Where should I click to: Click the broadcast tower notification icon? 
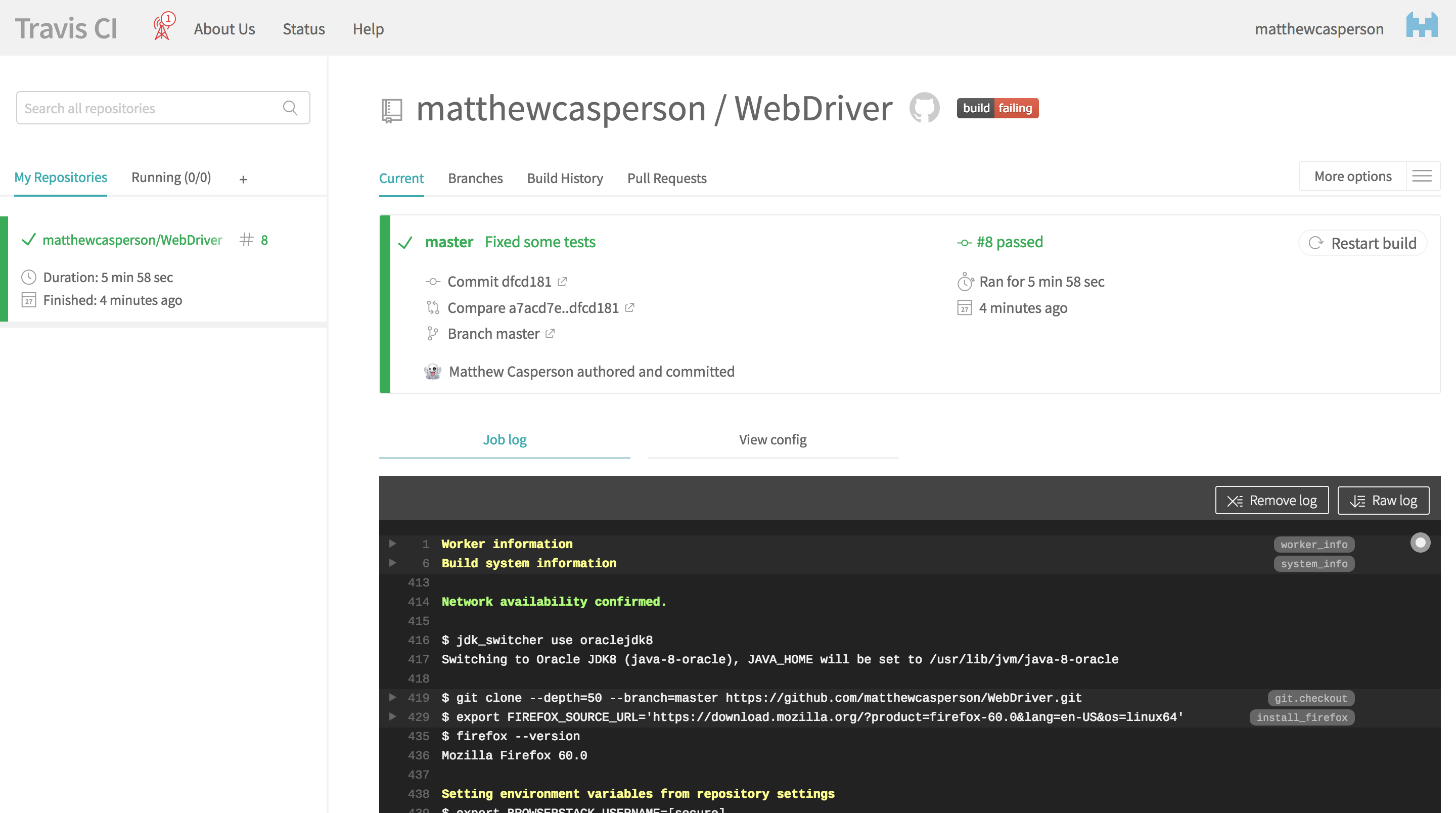163,27
